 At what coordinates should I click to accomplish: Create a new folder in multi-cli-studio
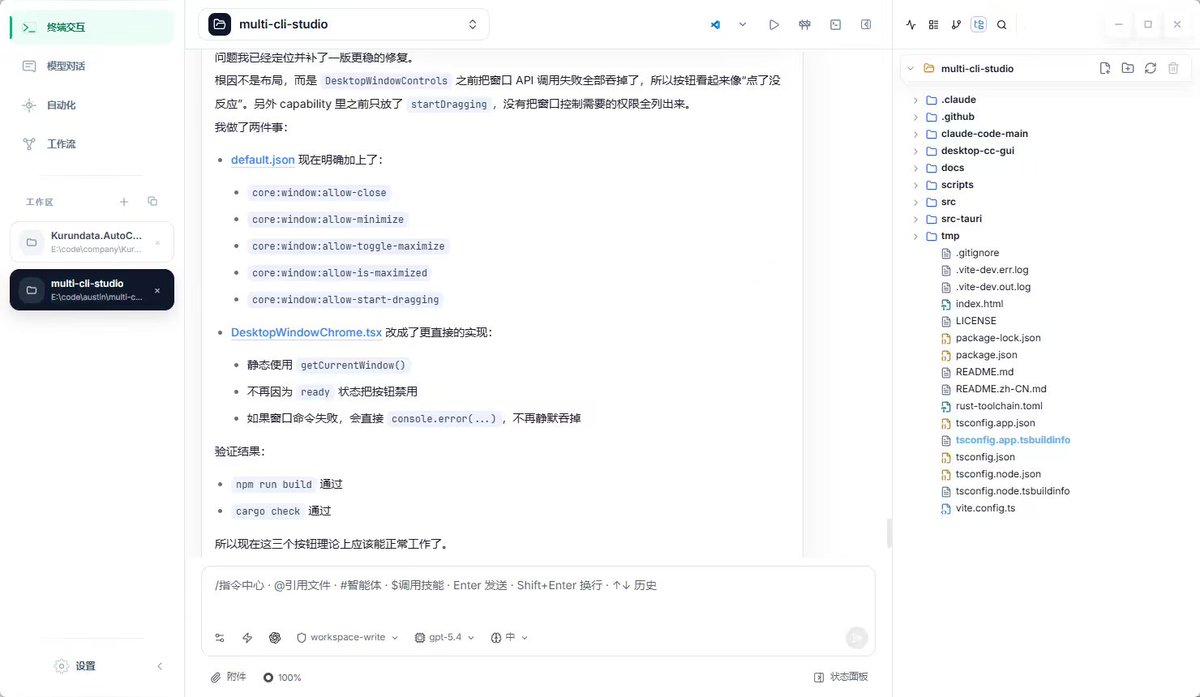[1128, 68]
